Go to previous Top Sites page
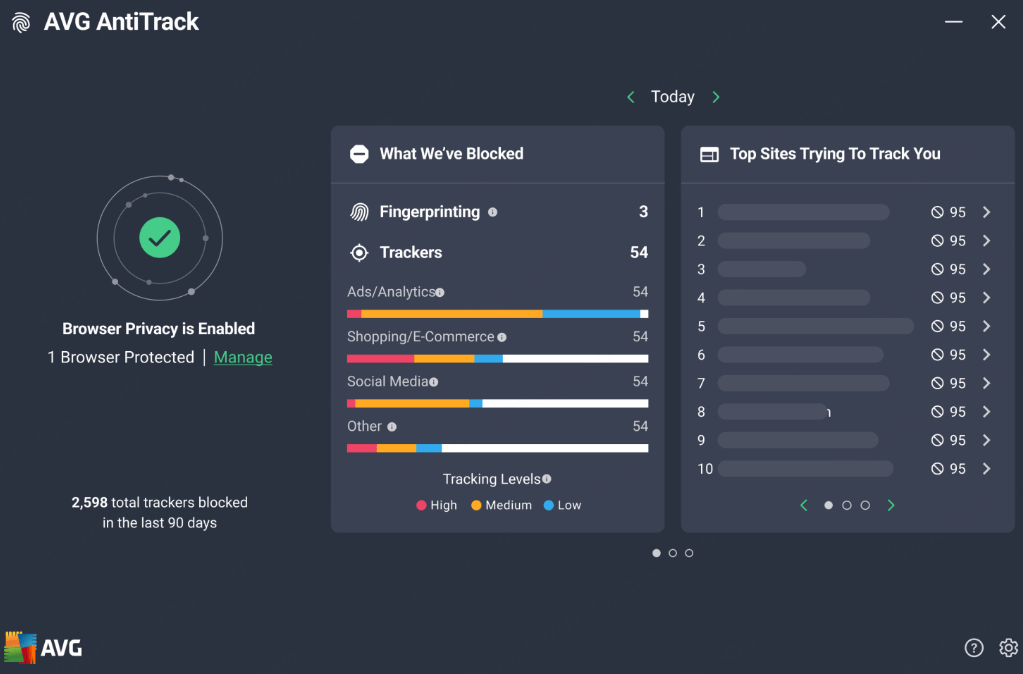Image resolution: width=1023 pixels, height=674 pixels. pyautogui.click(x=804, y=506)
